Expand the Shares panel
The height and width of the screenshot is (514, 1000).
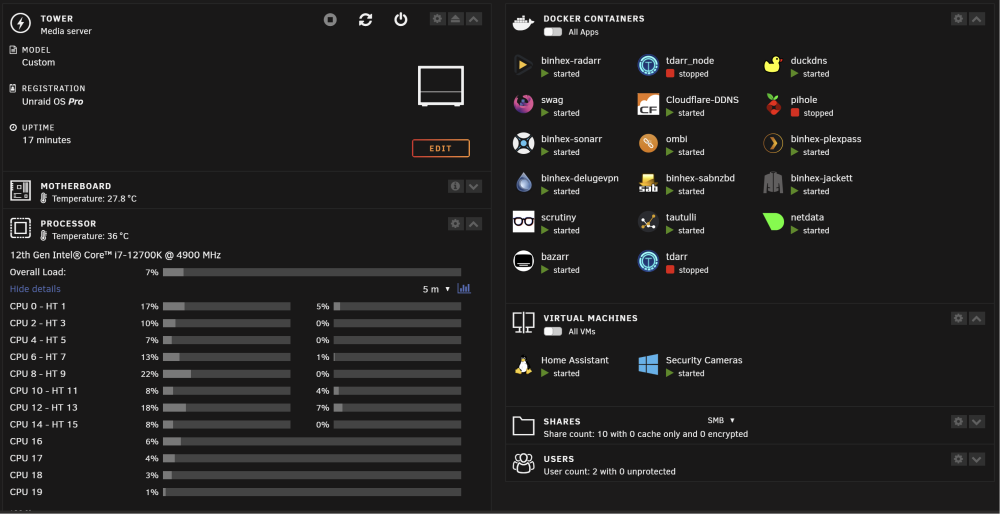click(x=977, y=422)
